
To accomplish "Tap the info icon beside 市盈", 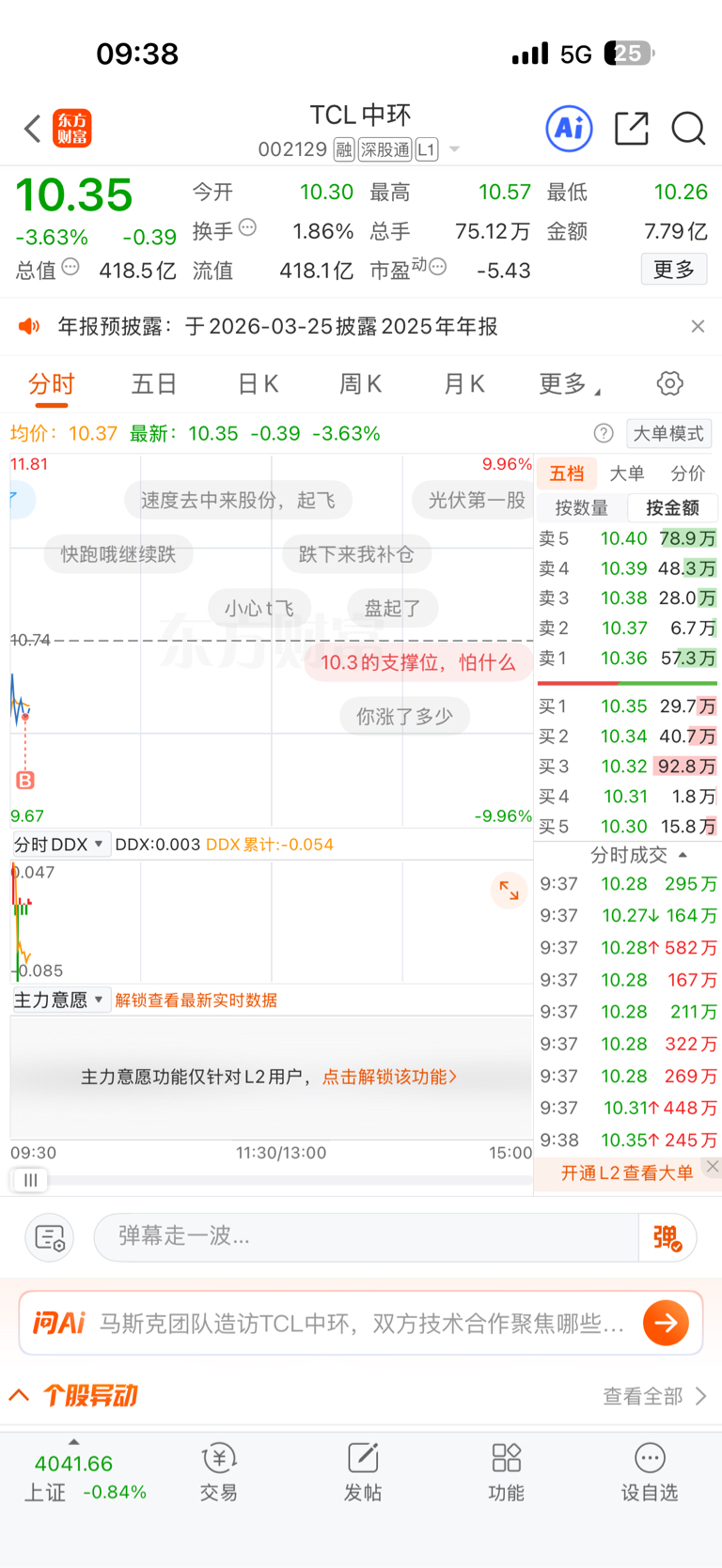I will (437, 268).
